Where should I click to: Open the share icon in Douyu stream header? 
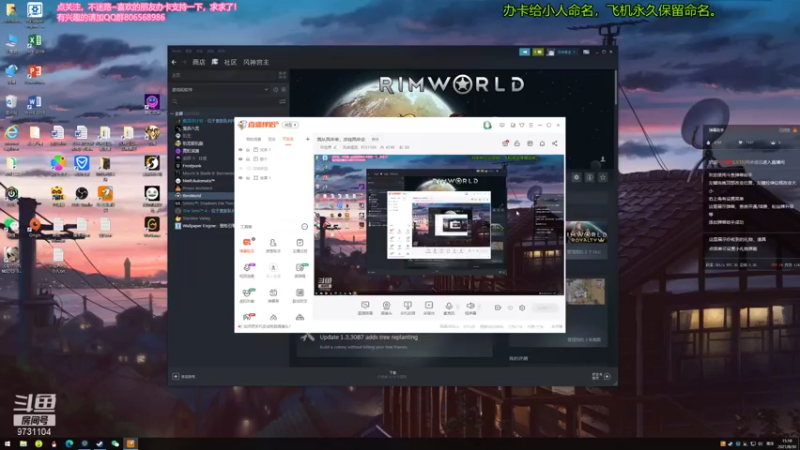555,143
